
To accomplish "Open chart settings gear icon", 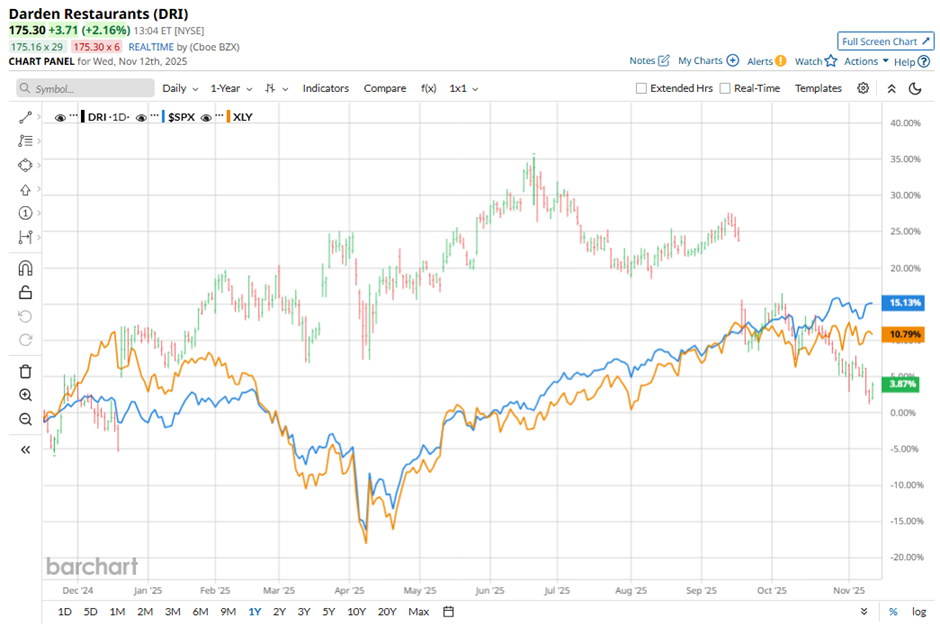I will pyautogui.click(x=863, y=88).
